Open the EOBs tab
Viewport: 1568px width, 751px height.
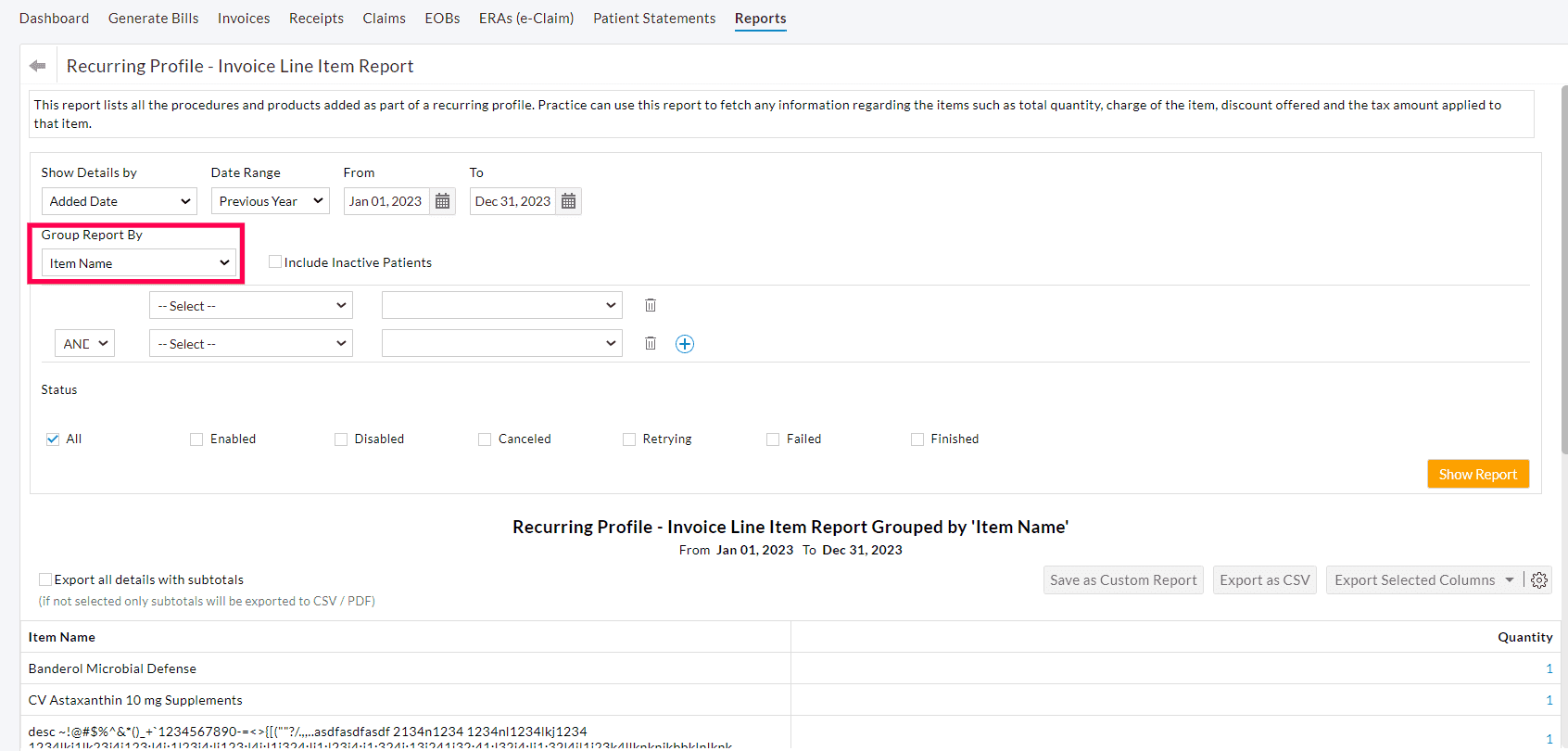[442, 19]
